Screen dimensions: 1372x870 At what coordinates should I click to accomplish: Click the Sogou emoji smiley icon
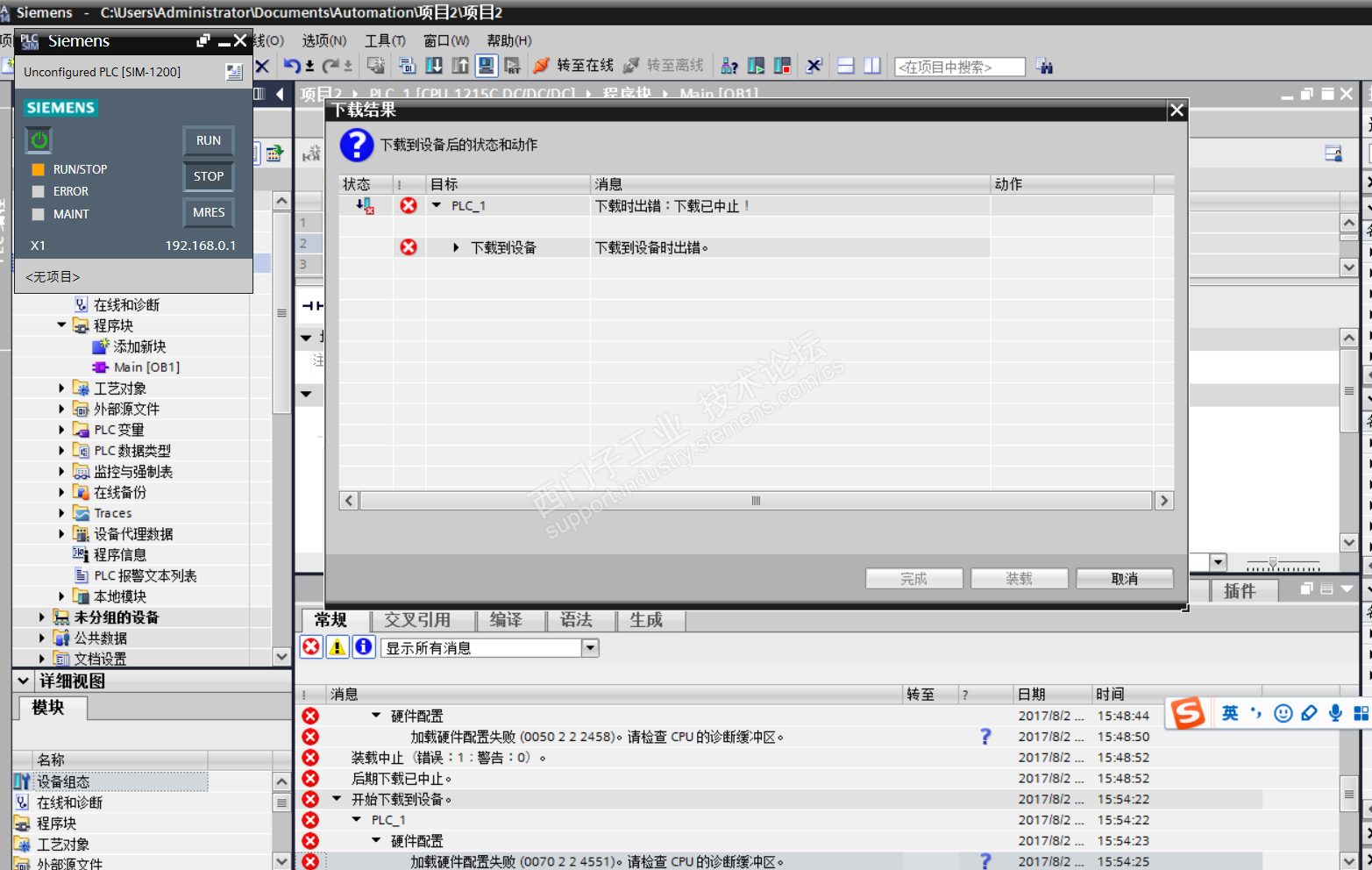click(x=1283, y=713)
